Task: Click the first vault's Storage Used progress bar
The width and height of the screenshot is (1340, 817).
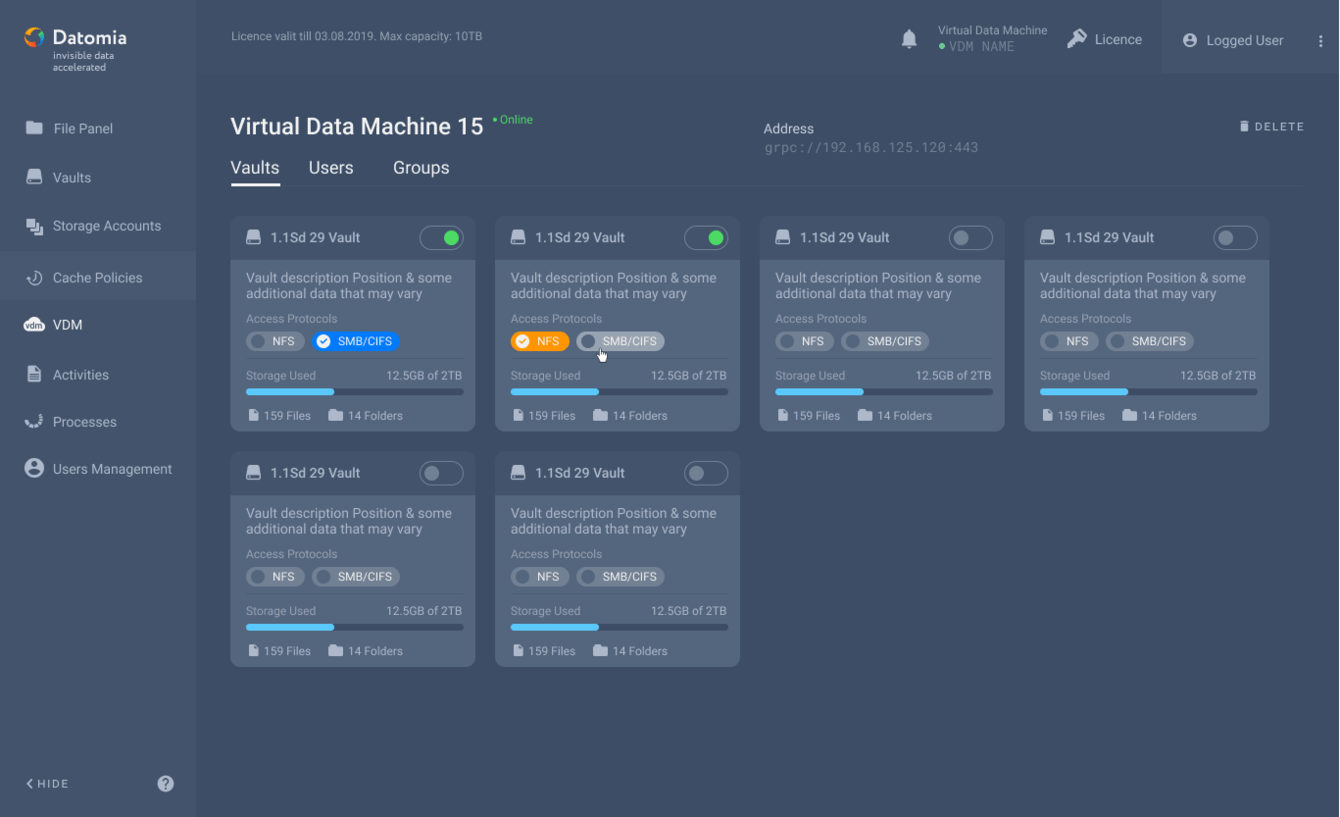Action: pyautogui.click(x=354, y=392)
